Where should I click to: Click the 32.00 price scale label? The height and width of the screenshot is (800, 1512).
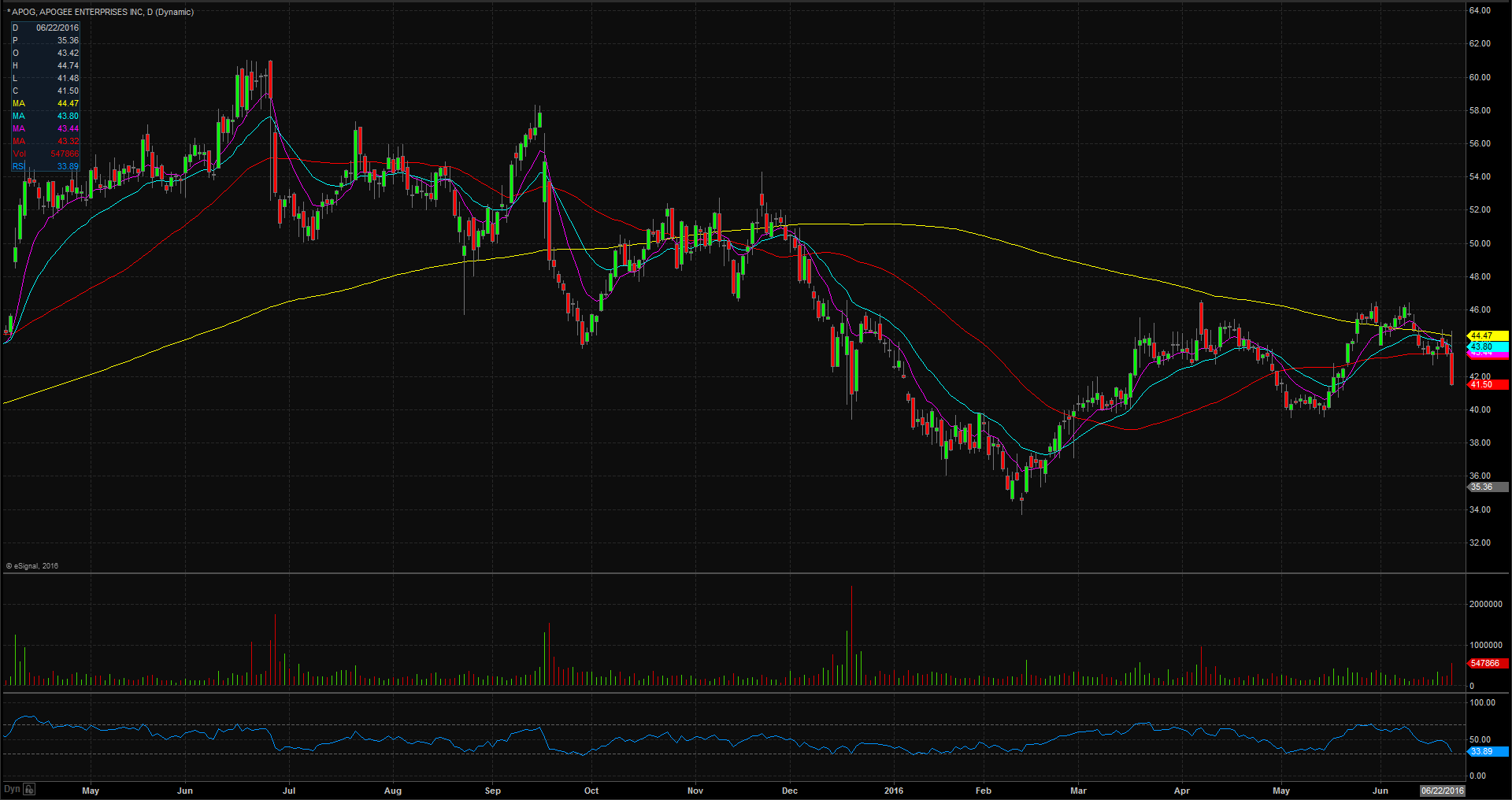1480,543
